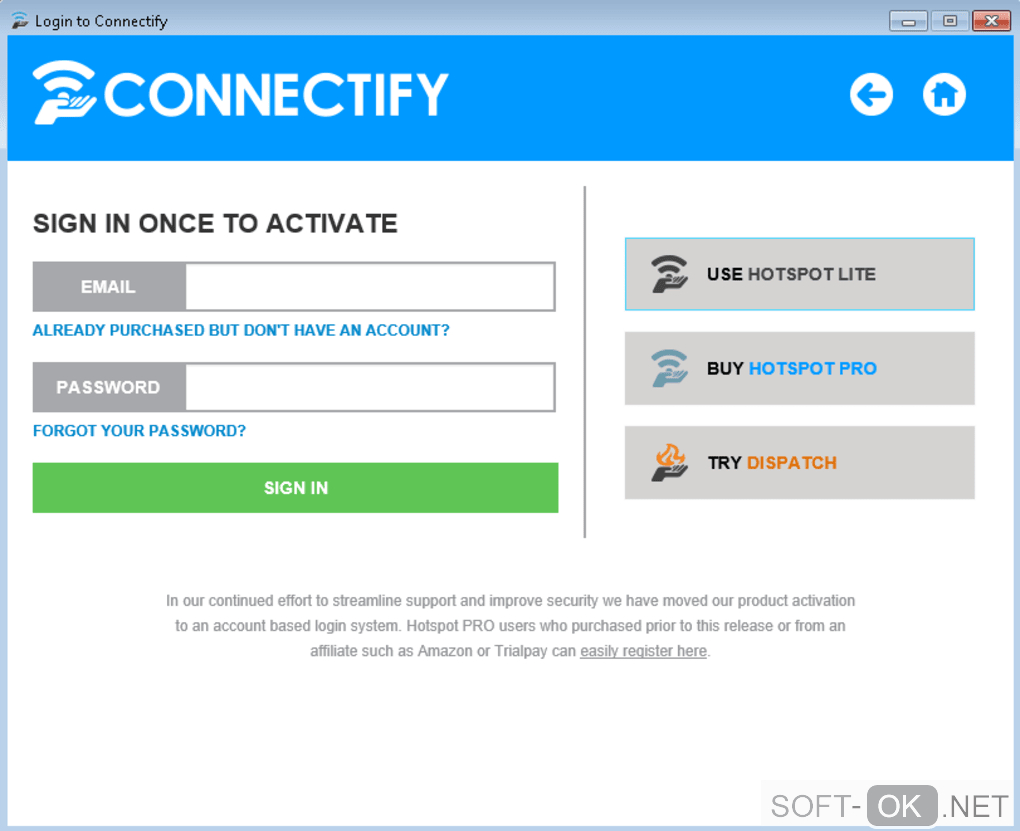Select the Use Hotspot Lite button

click(799, 274)
